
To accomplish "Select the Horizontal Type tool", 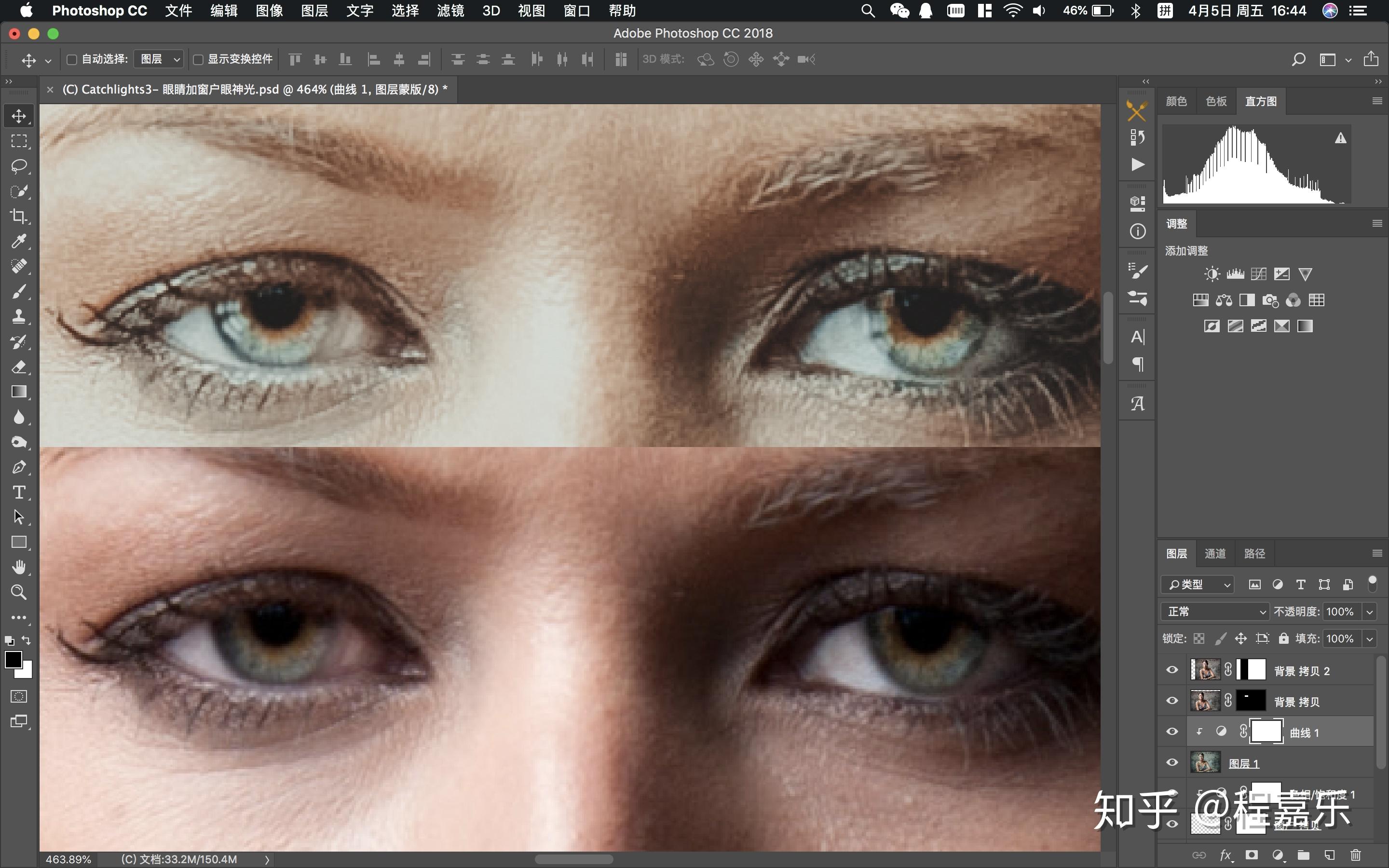I will pos(19,492).
